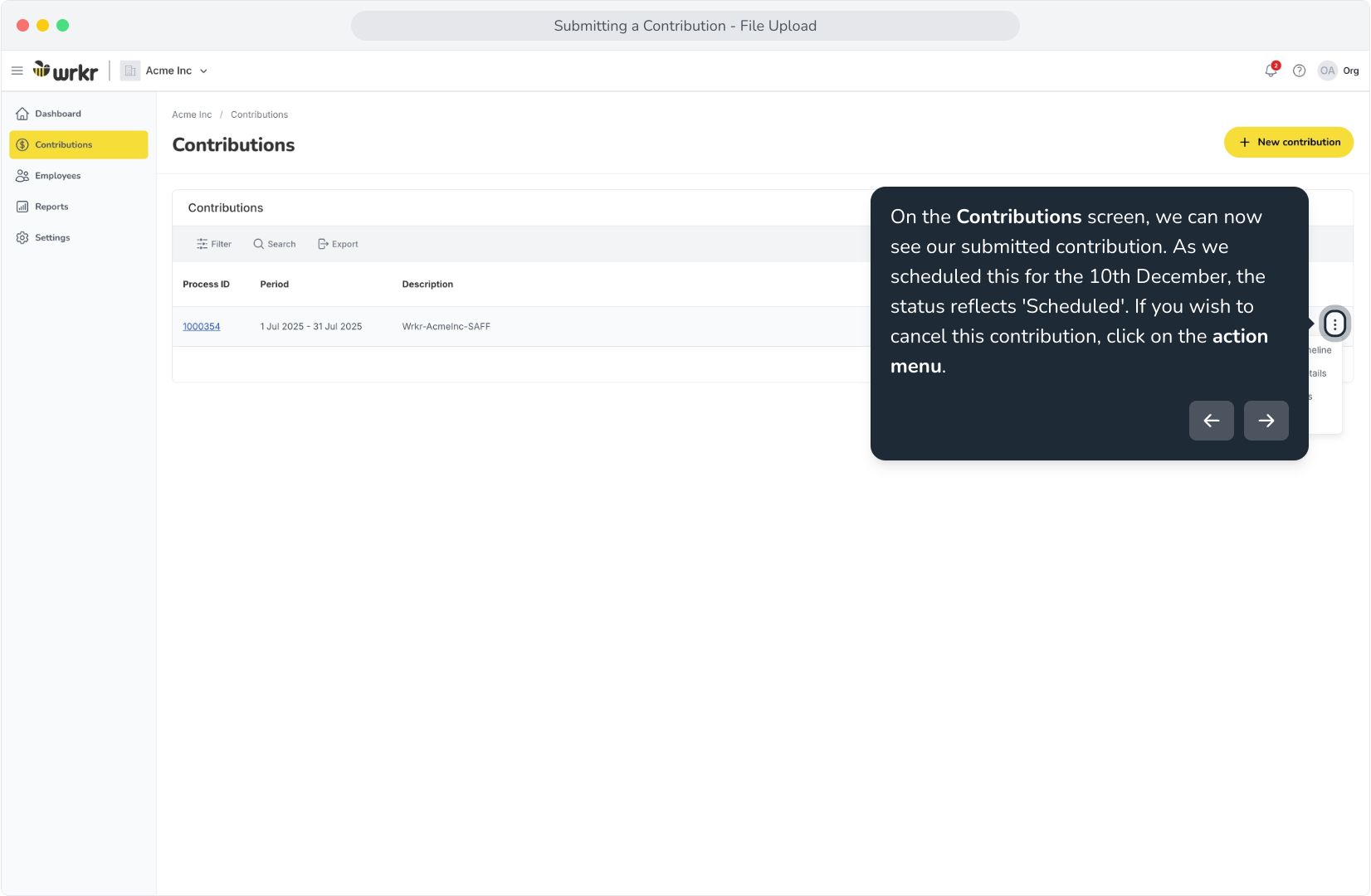Image resolution: width=1371 pixels, height=896 pixels.
Task: Open process ID 1000354 link
Action: tap(202, 327)
